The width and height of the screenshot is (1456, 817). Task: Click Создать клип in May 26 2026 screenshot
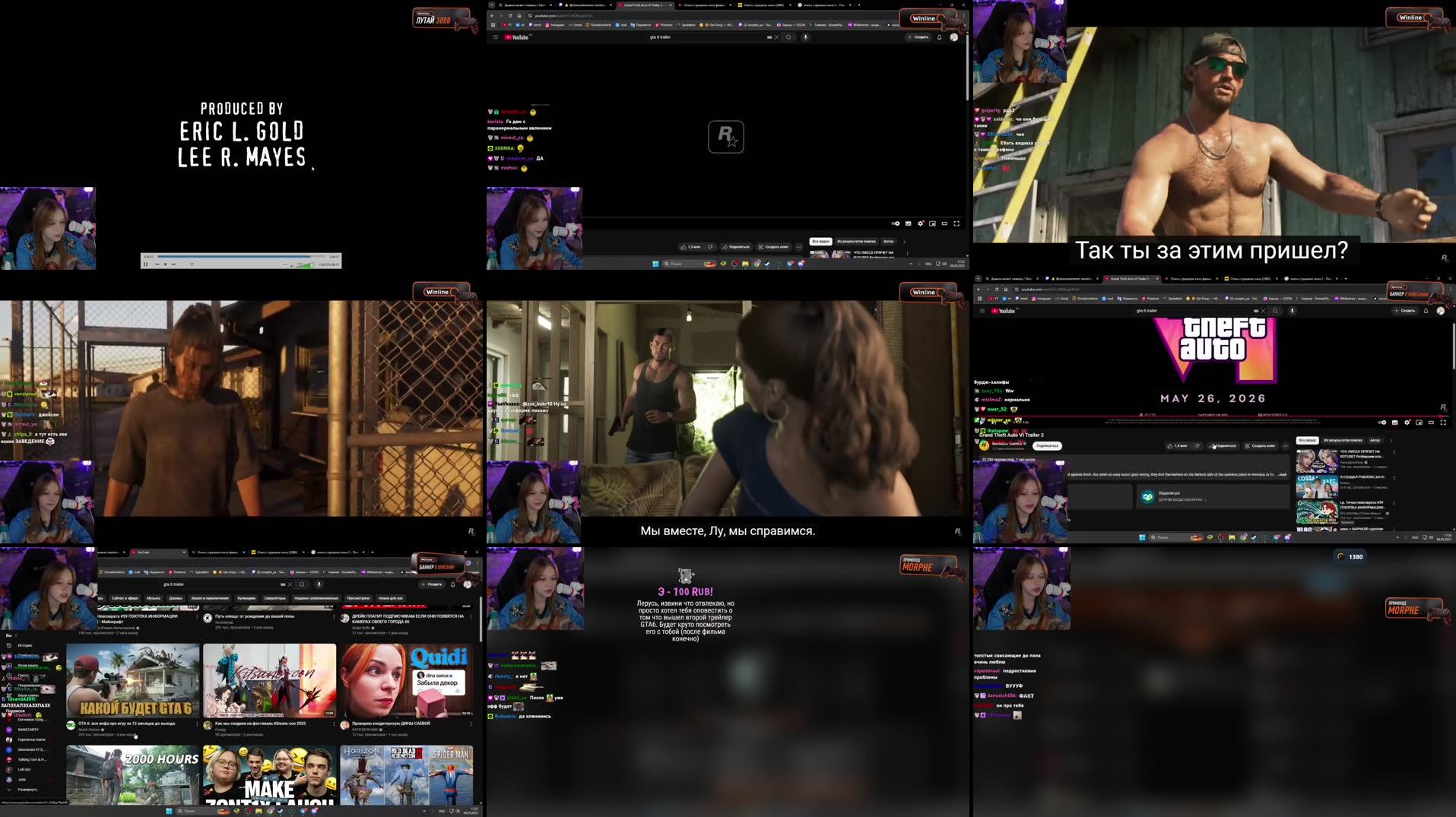click(x=1259, y=445)
